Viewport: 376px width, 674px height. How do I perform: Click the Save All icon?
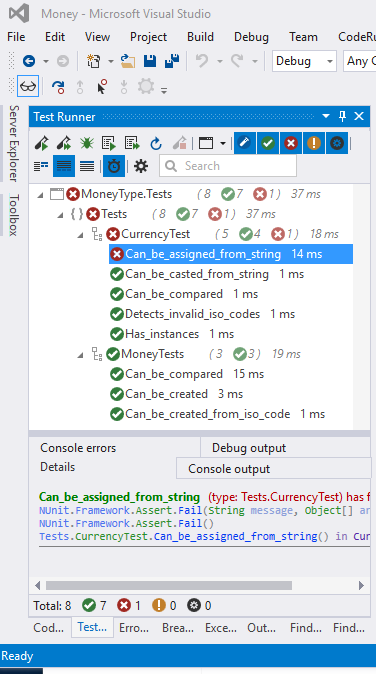[x=172, y=61]
